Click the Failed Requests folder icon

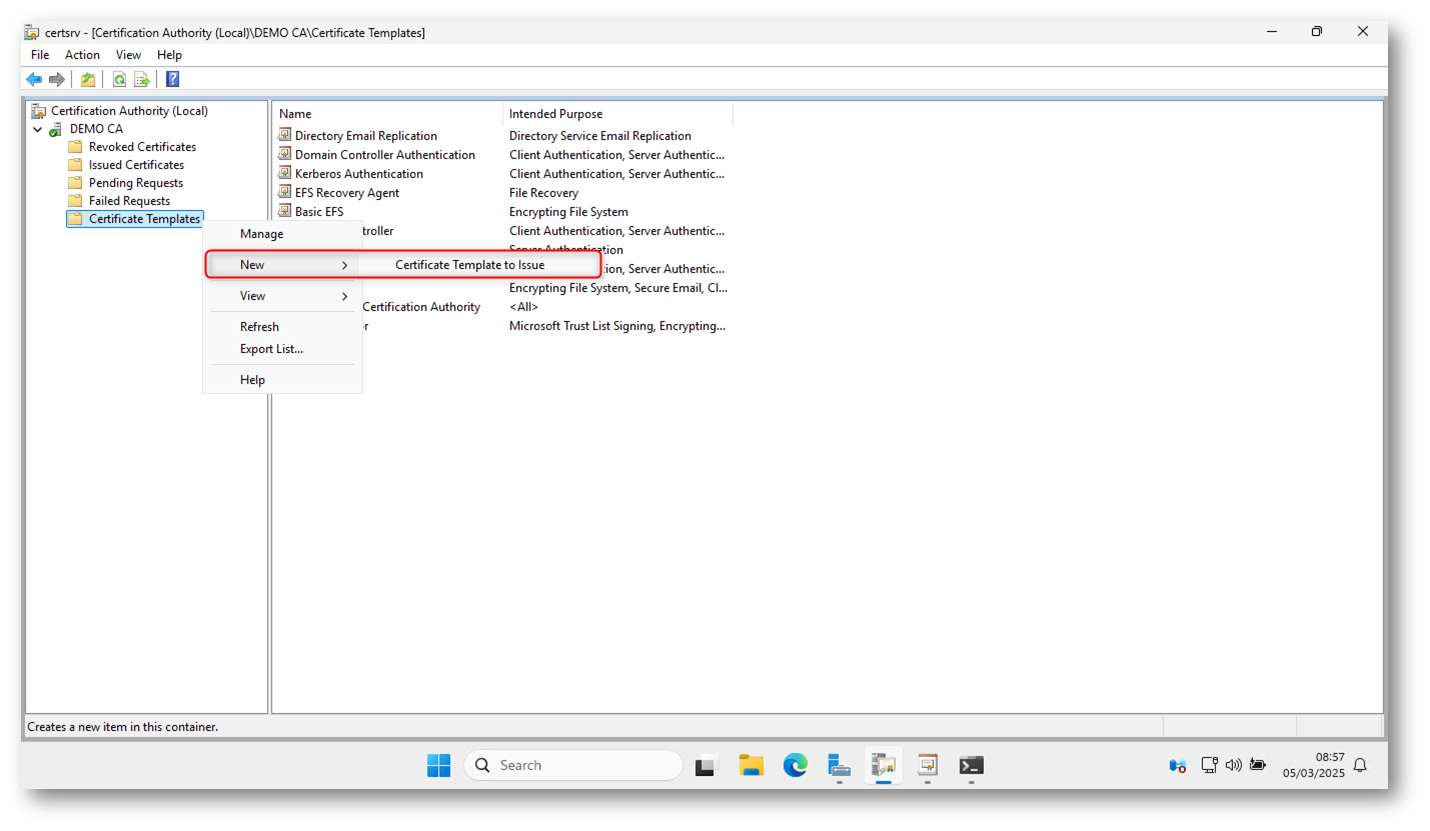75,201
